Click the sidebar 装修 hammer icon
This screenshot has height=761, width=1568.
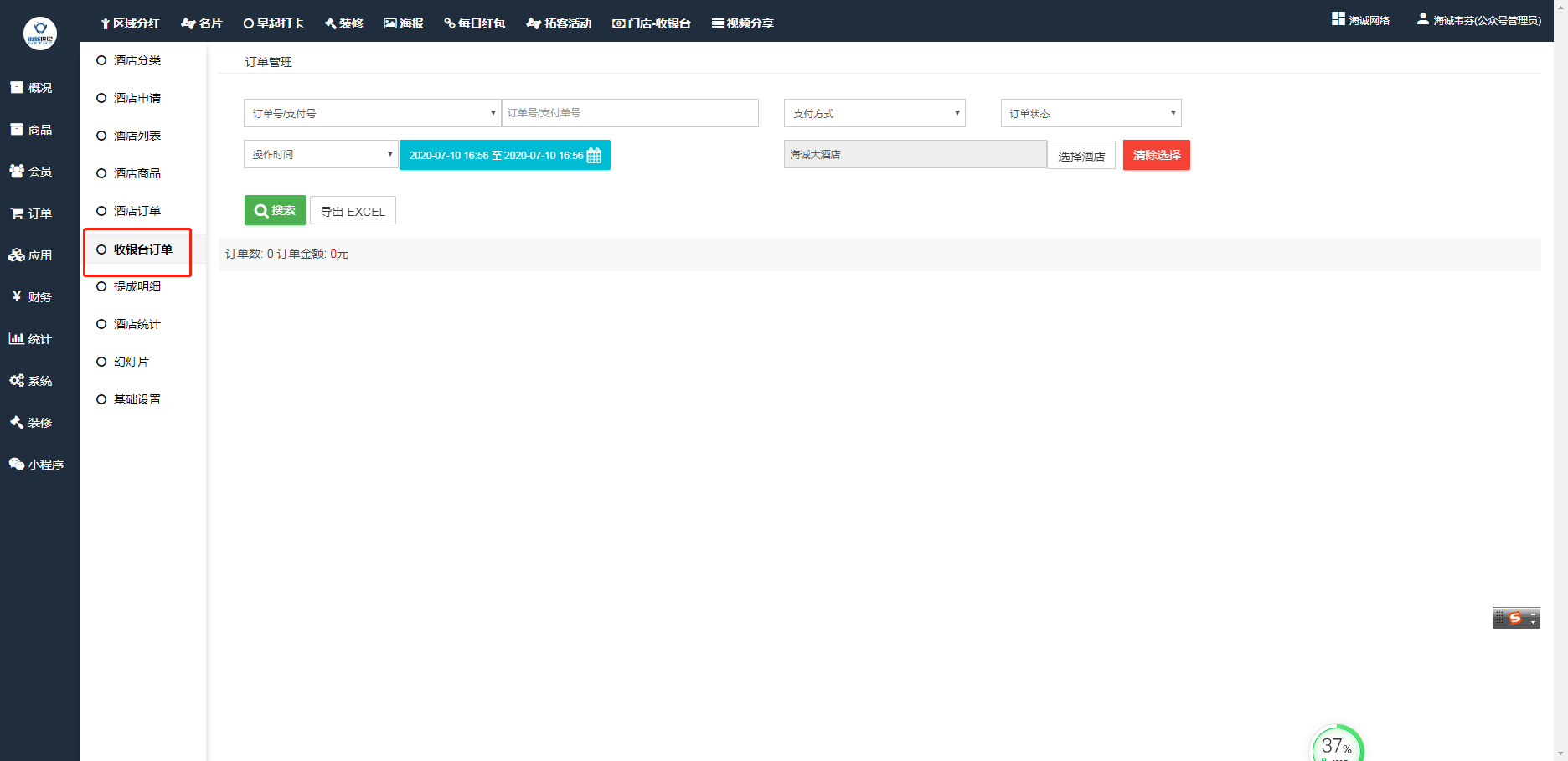point(16,422)
